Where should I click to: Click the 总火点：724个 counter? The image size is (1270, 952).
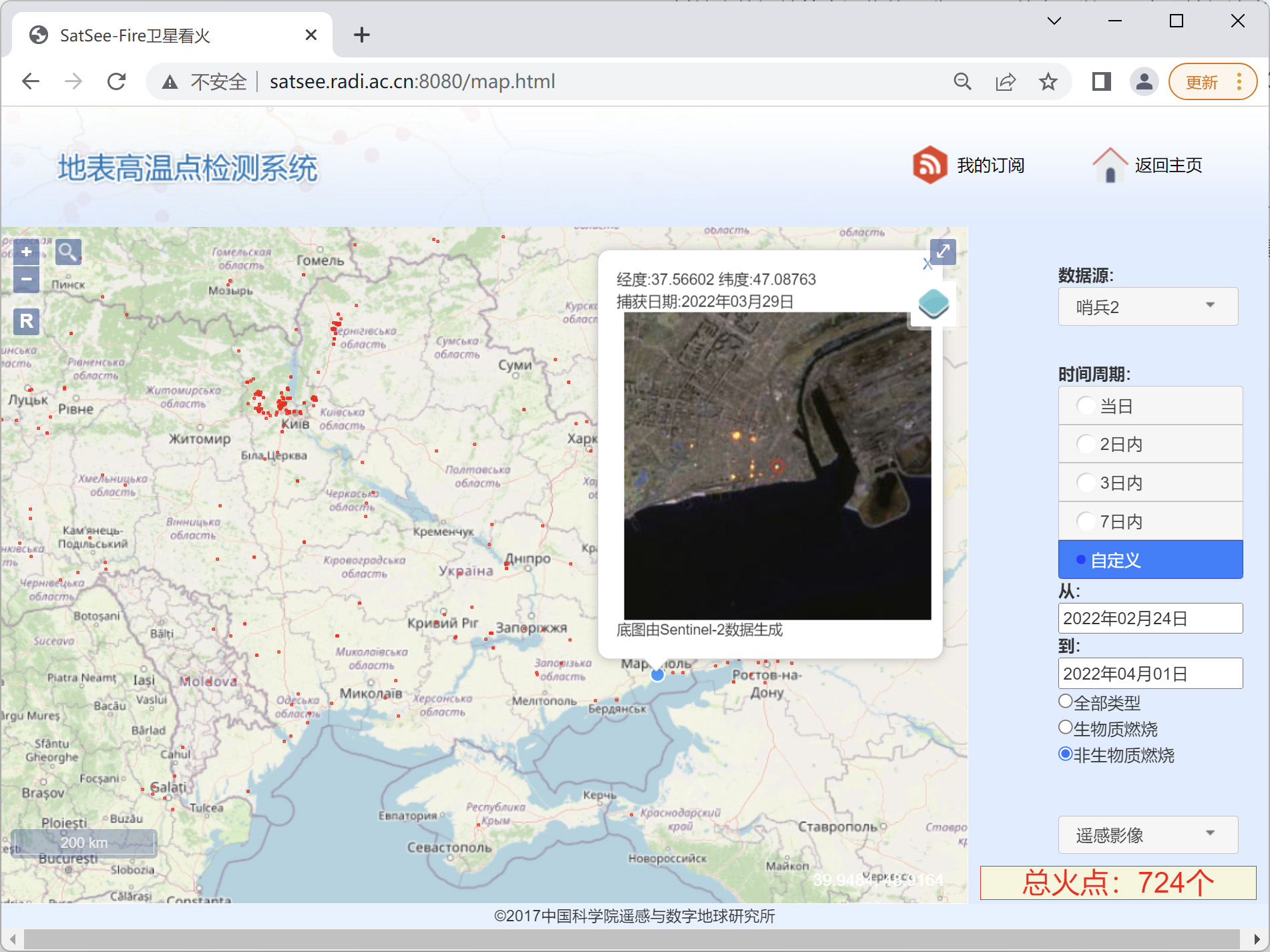1118,883
